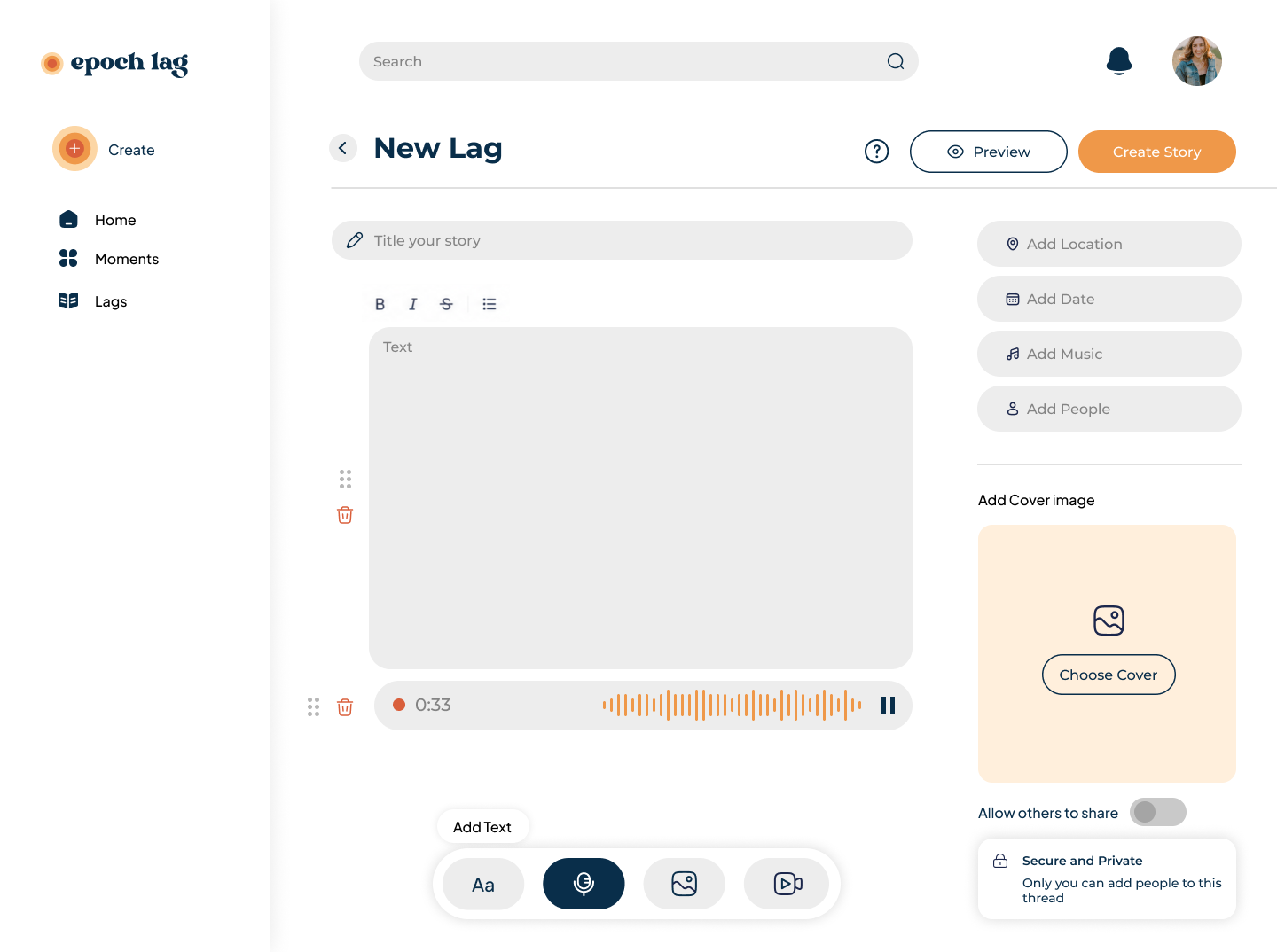The image size is (1277, 952).
Task: Click the Add People field
Action: (x=1109, y=409)
